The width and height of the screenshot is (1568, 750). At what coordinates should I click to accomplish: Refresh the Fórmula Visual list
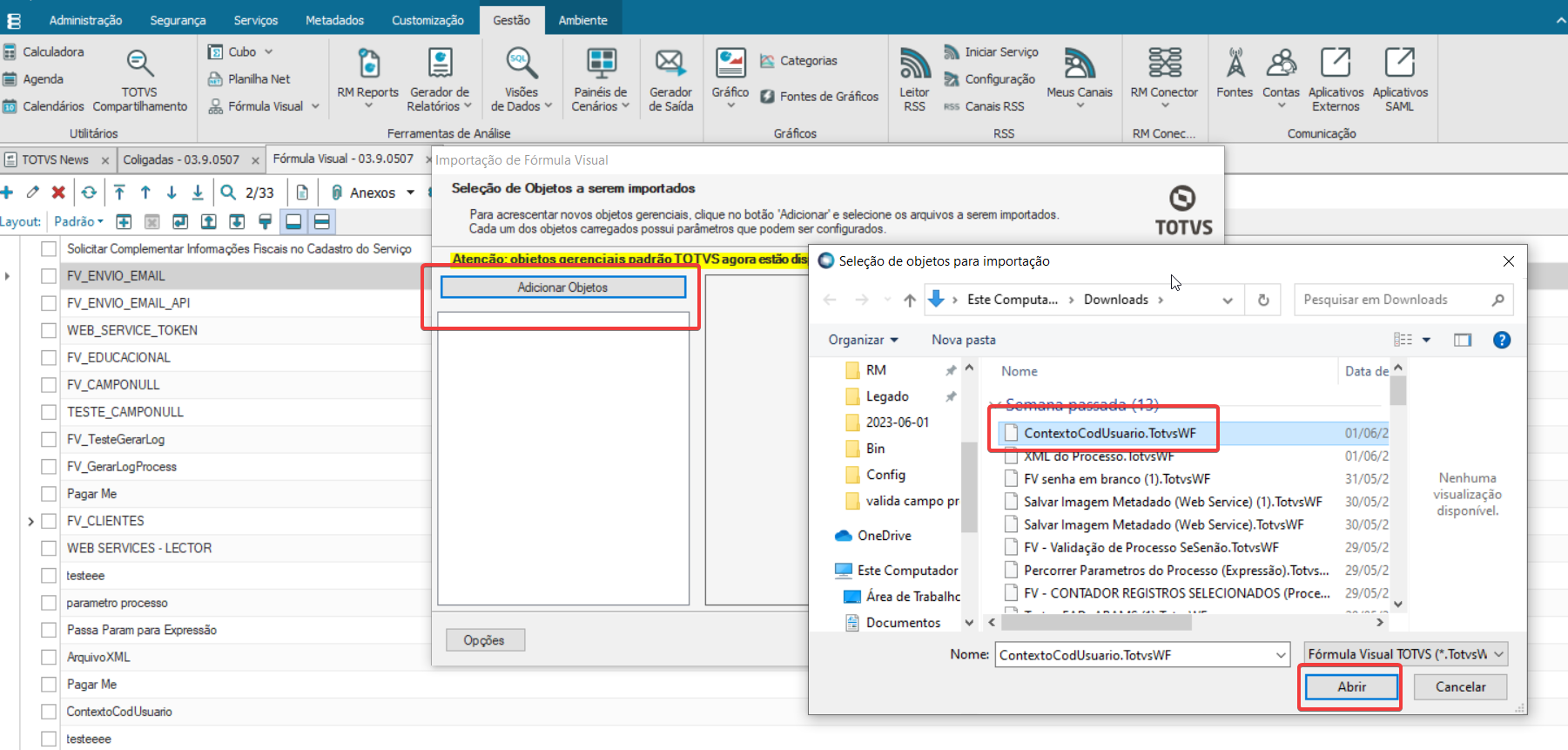[89, 193]
